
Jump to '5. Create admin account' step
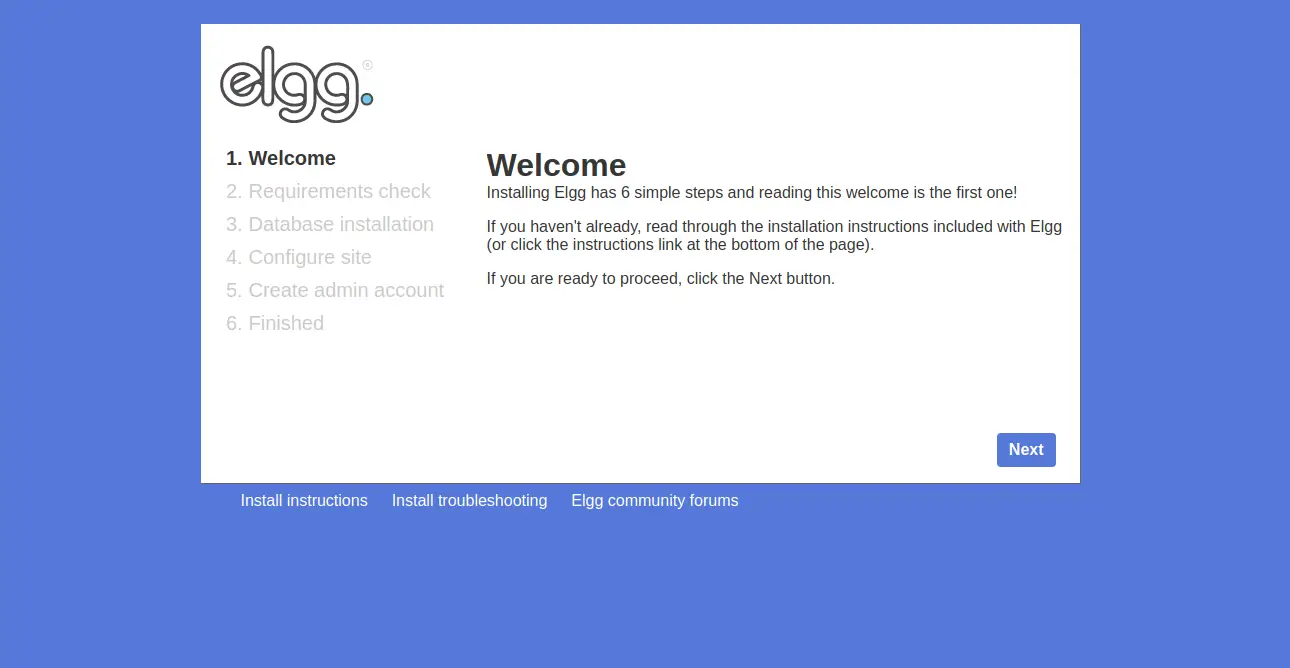point(335,290)
